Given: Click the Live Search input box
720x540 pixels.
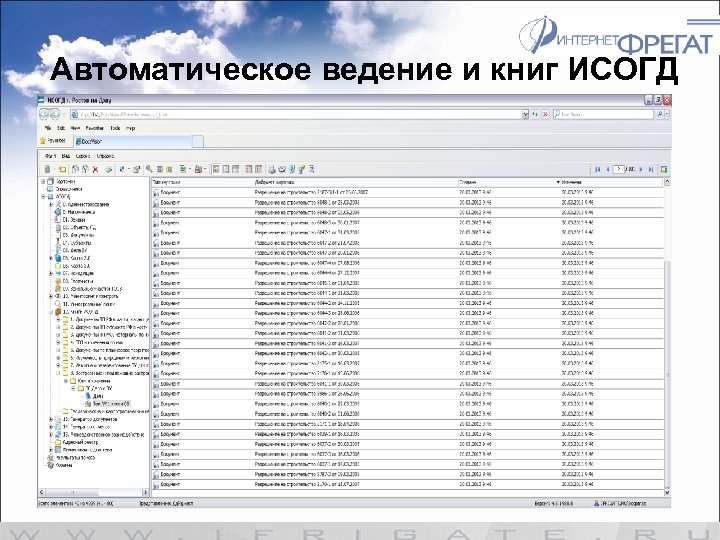Looking at the screenshot, I should tap(603, 114).
